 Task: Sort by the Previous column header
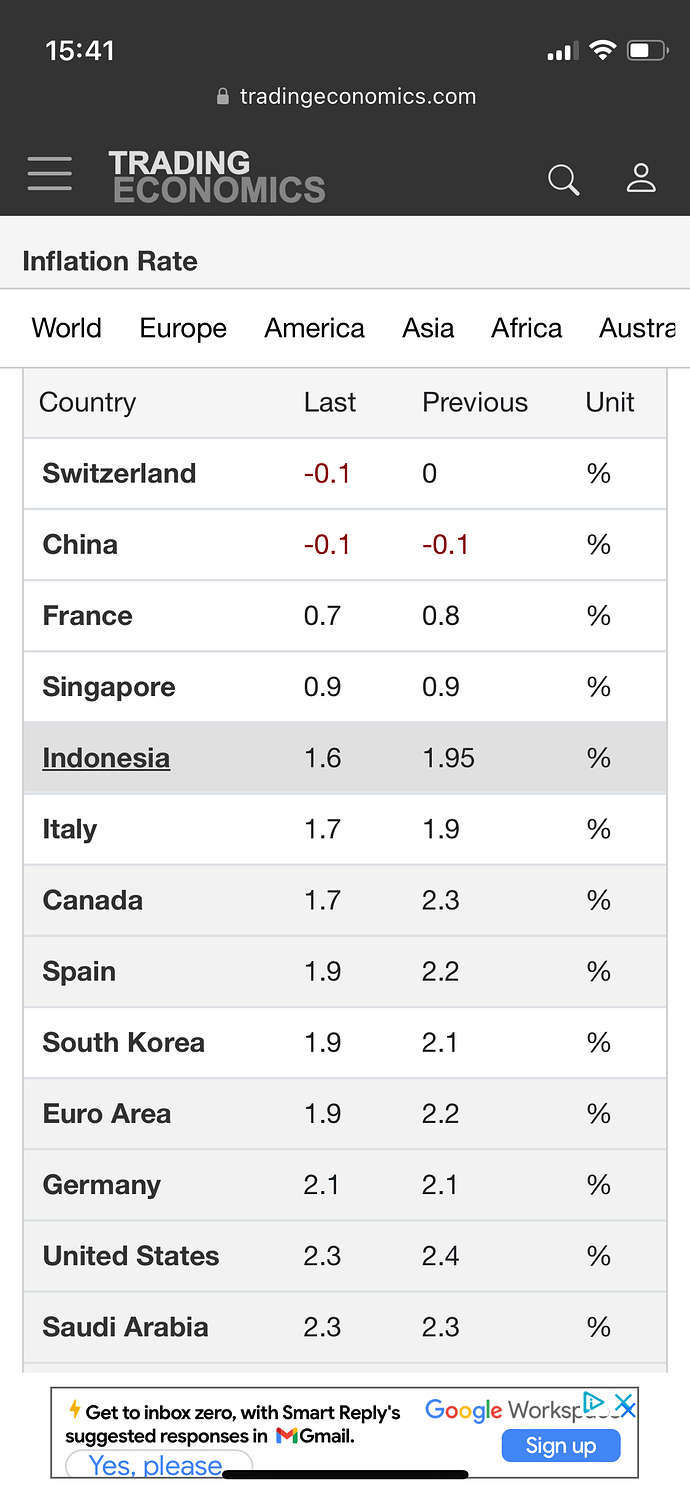tap(475, 402)
